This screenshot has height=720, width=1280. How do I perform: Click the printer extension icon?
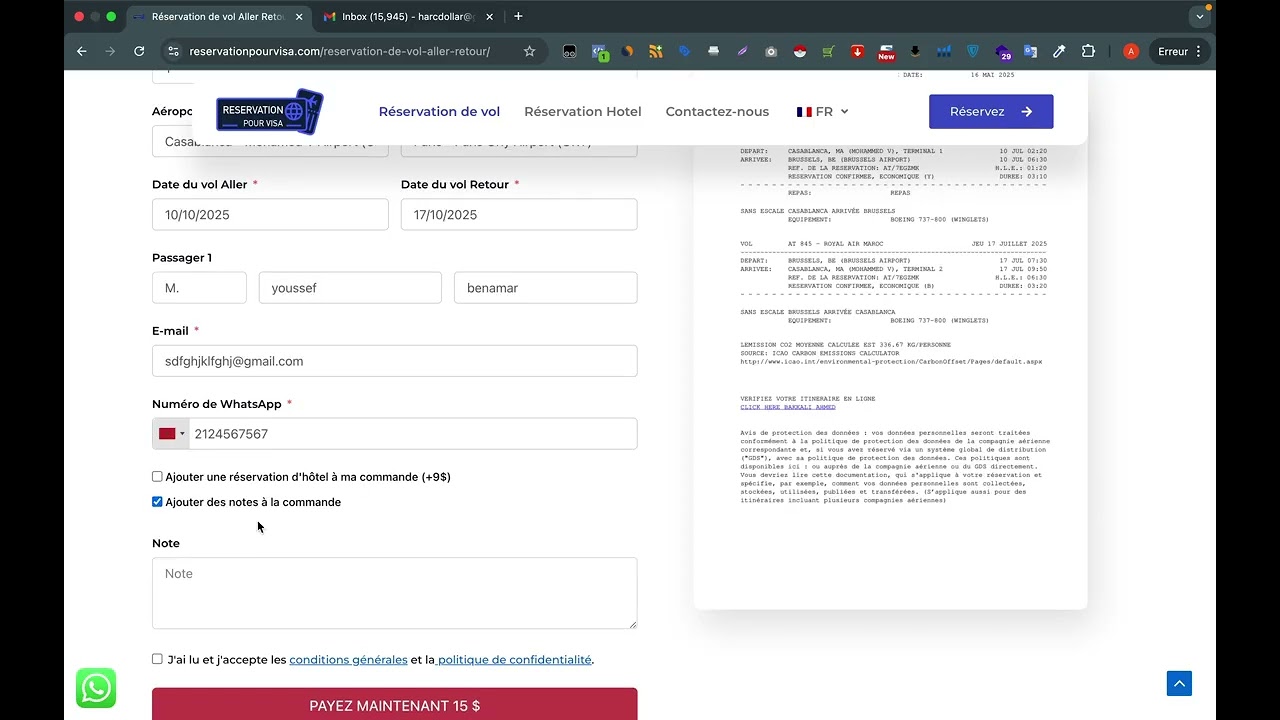pos(713,51)
